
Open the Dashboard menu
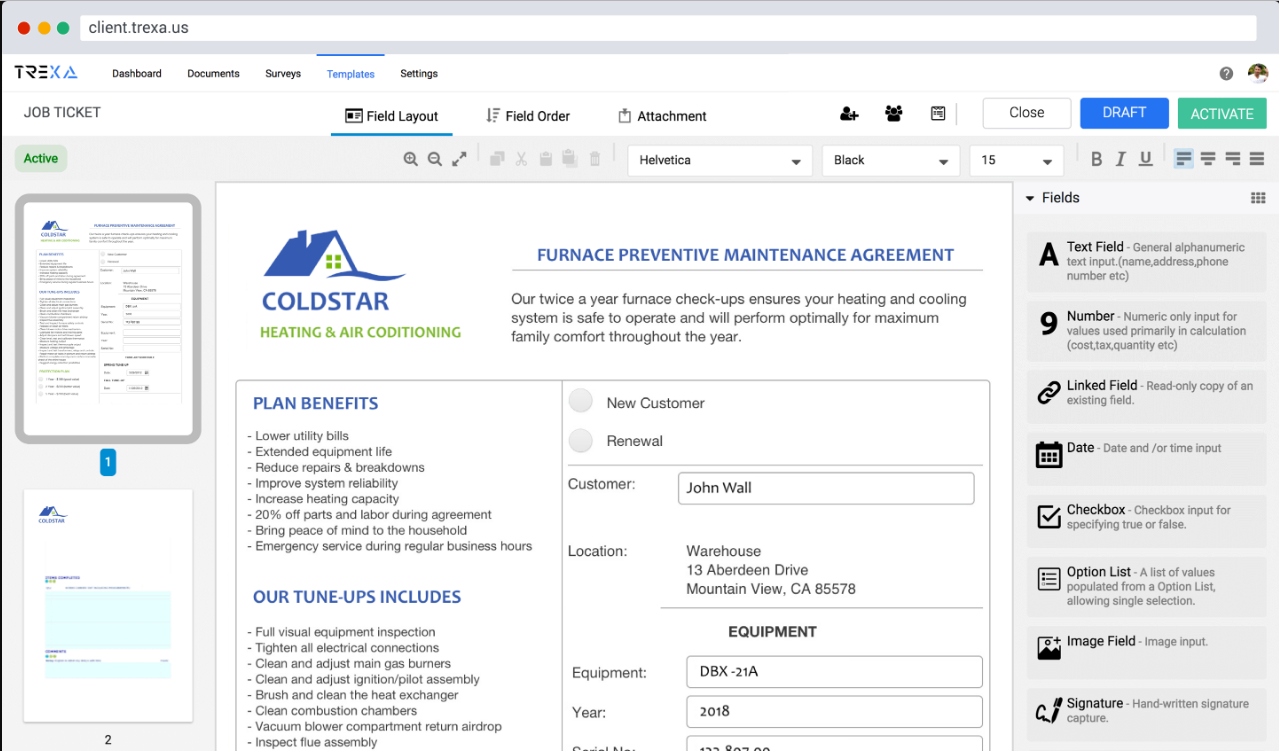pyautogui.click(x=137, y=73)
